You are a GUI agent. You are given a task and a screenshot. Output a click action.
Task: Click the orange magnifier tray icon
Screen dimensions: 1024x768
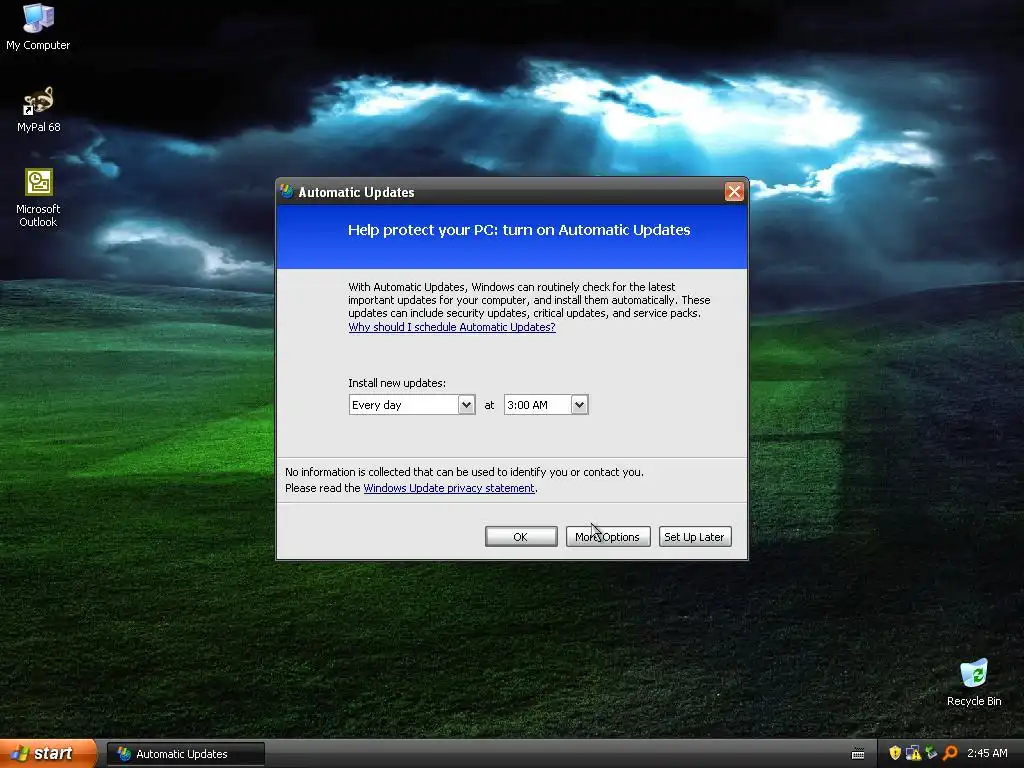click(x=950, y=753)
